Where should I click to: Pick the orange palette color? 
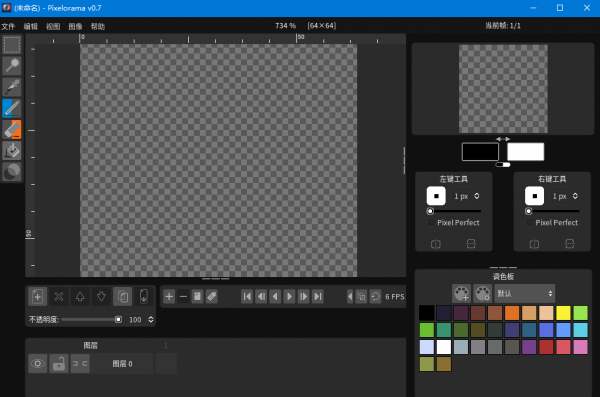512,313
